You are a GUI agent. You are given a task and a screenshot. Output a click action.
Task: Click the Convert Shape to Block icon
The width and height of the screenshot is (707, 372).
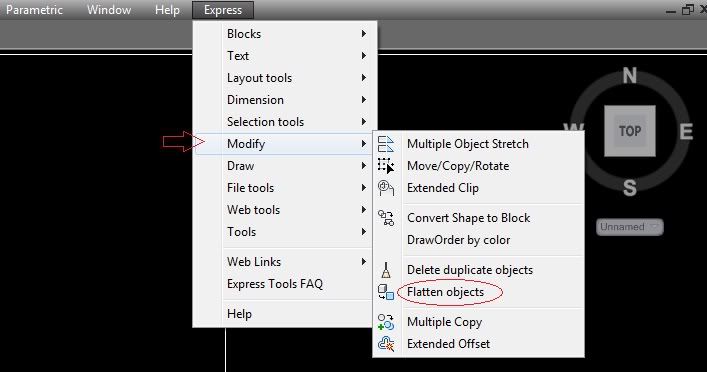(386, 218)
